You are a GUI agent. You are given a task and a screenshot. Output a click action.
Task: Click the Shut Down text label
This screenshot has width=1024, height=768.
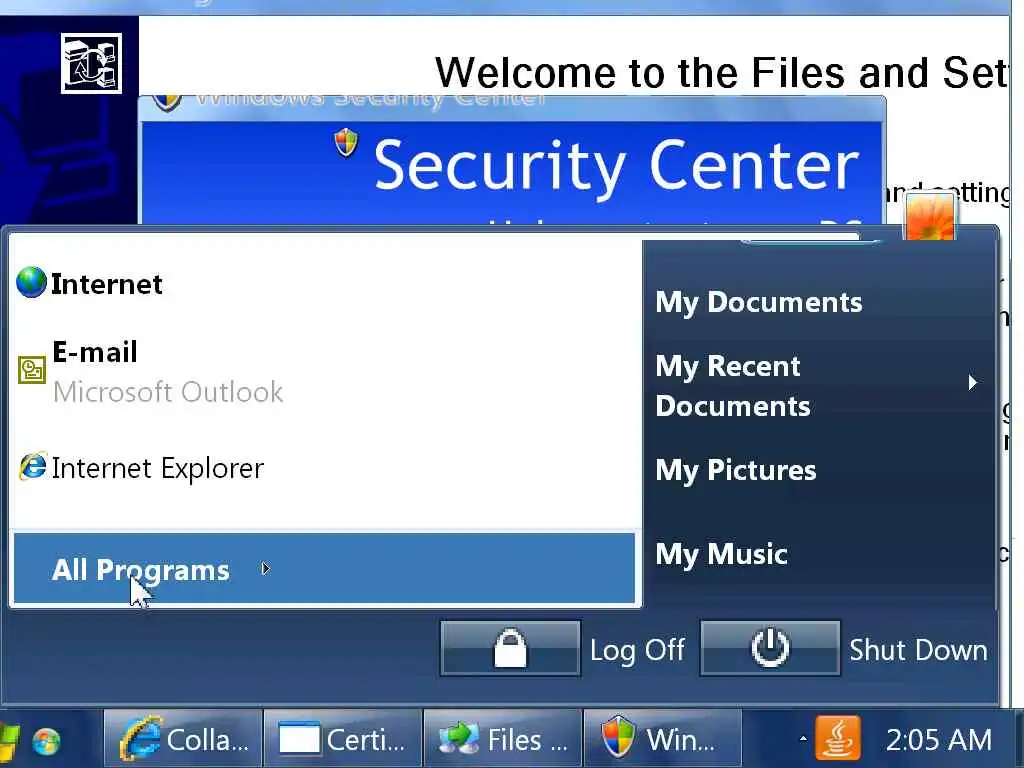pyautogui.click(x=918, y=650)
